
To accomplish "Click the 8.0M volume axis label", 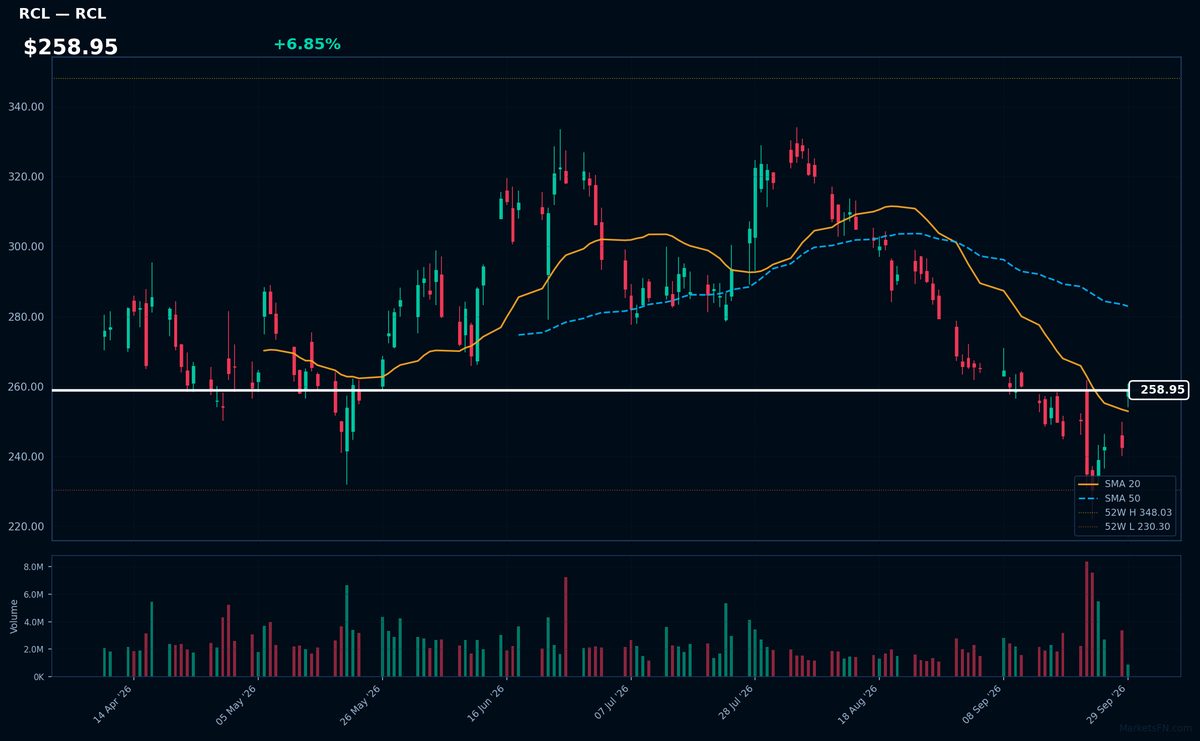I will (x=33, y=567).
